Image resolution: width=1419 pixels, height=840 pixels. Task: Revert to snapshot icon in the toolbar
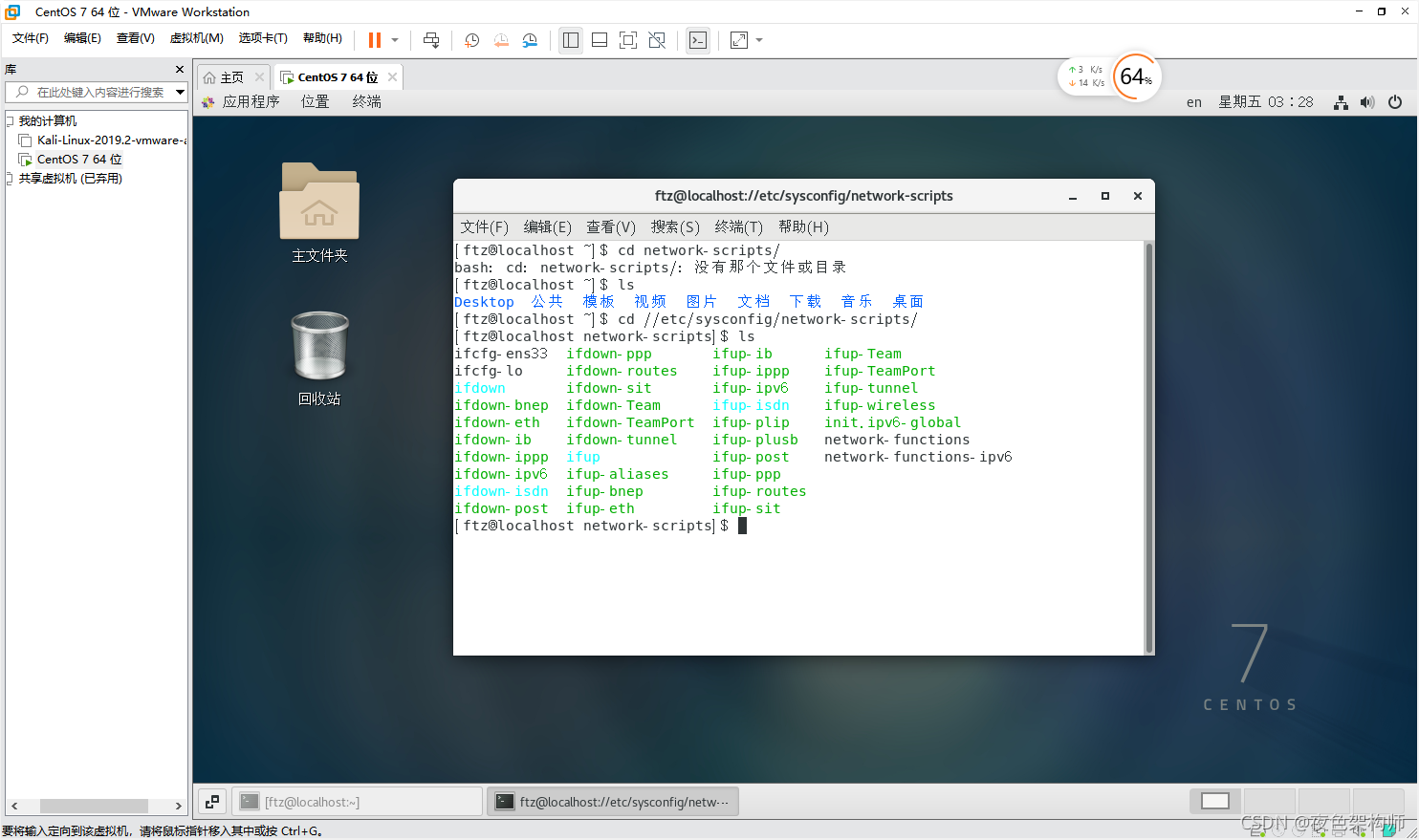tap(501, 40)
